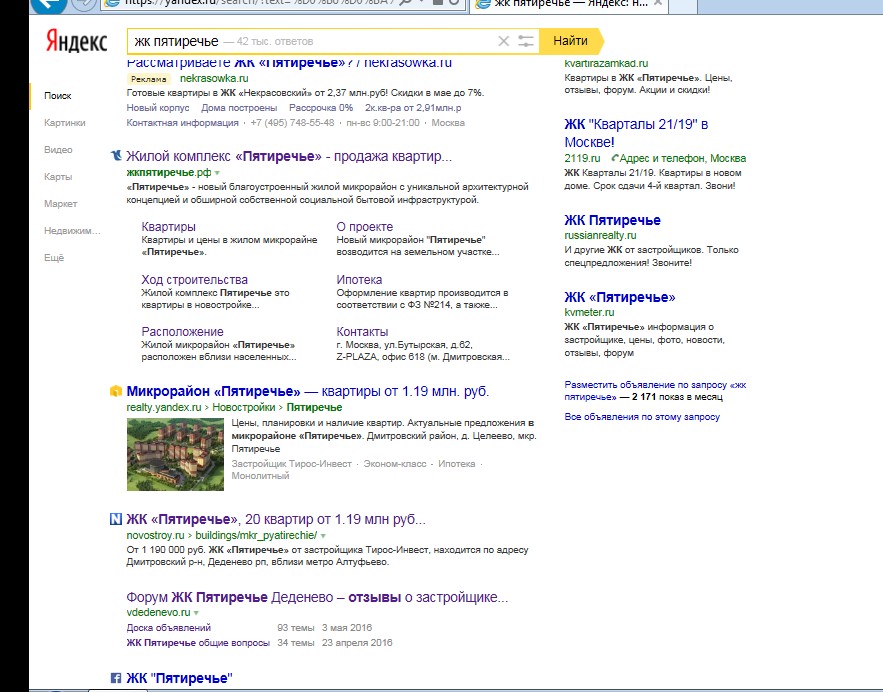Open the nekrasowka.ru ad link
The image size is (883, 692).
(x=214, y=78)
